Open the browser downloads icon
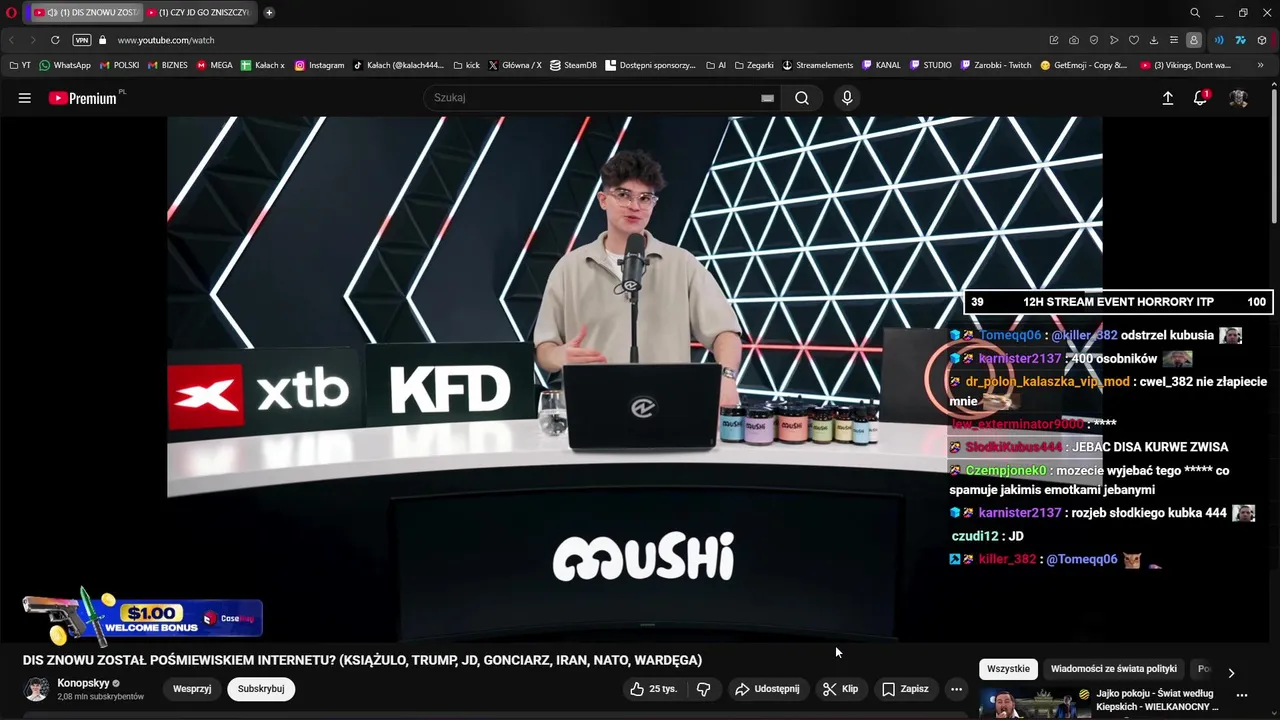Screen dimensions: 1280x720 click(1154, 40)
